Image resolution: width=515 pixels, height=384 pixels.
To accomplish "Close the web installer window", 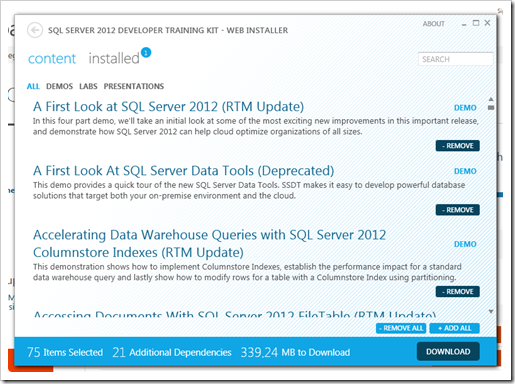I will tap(487, 23).
